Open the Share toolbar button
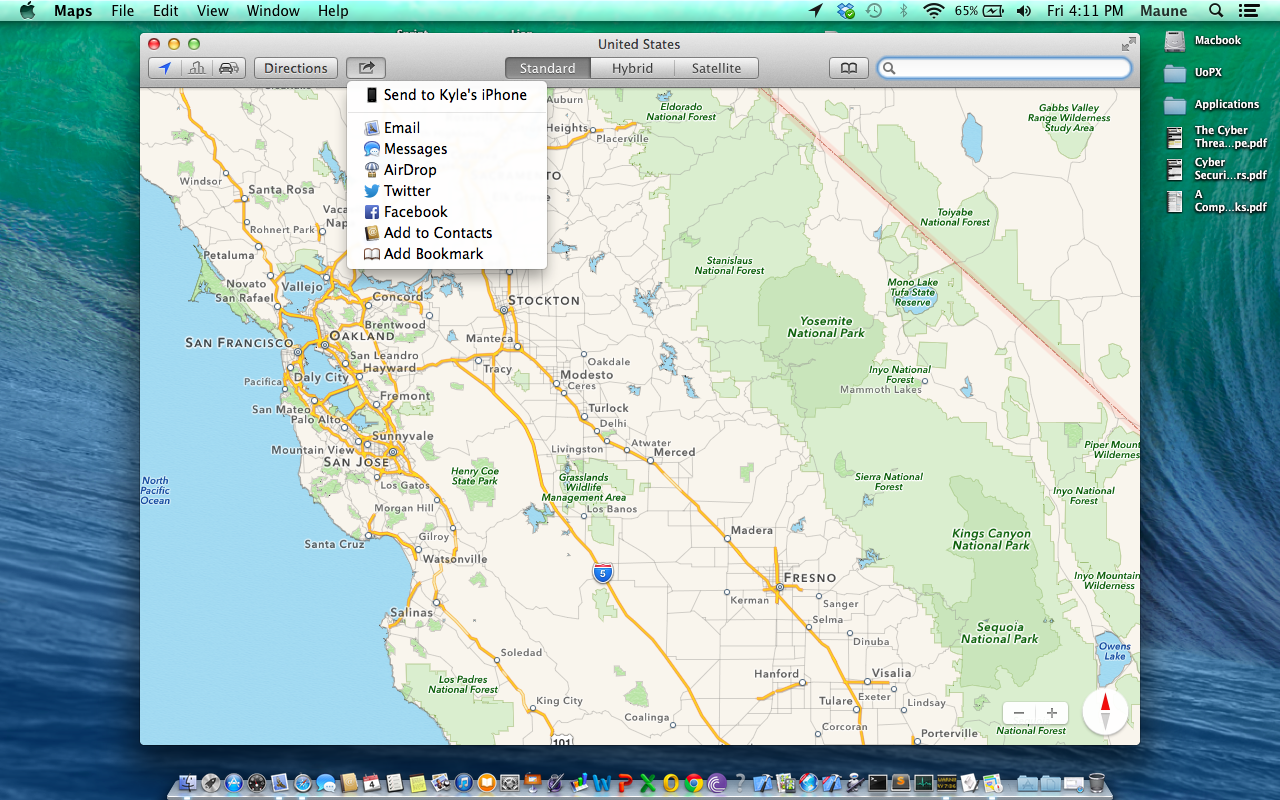This screenshot has width=1280, height=800. pyautogui.click(x=366, y=68)
